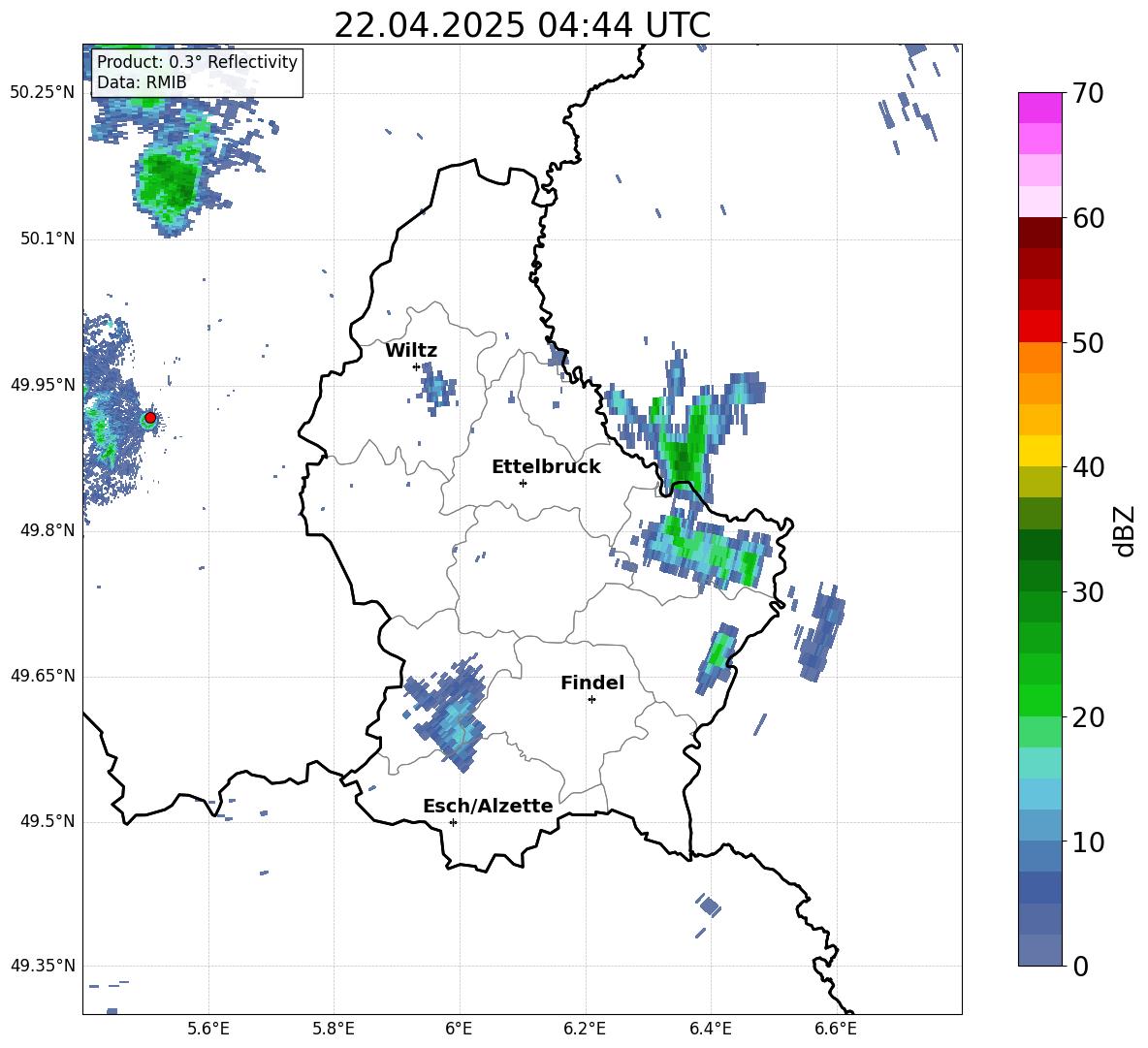1148x1048 pixels.
Task: Click the 6.6°E longitude label
Action: pos(836,1029)
